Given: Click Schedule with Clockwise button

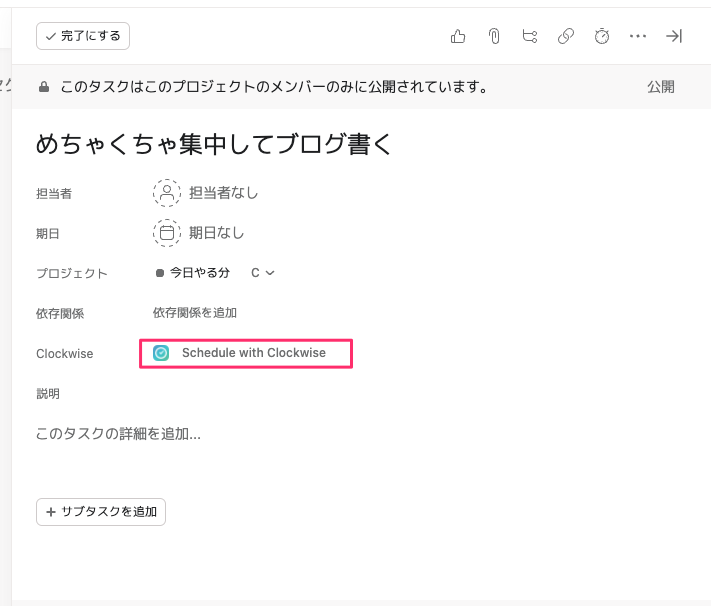Looking at the screenshot, I should tap(246, 353).
